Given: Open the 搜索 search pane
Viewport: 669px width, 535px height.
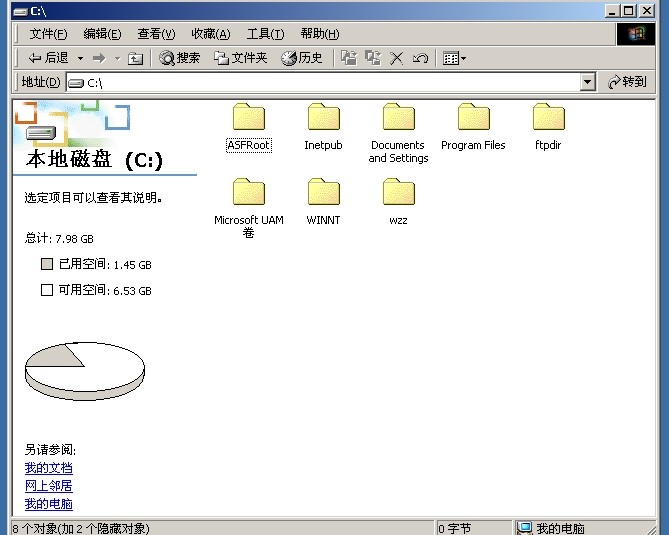Looking at the screenshot, I should coord(179,58).
